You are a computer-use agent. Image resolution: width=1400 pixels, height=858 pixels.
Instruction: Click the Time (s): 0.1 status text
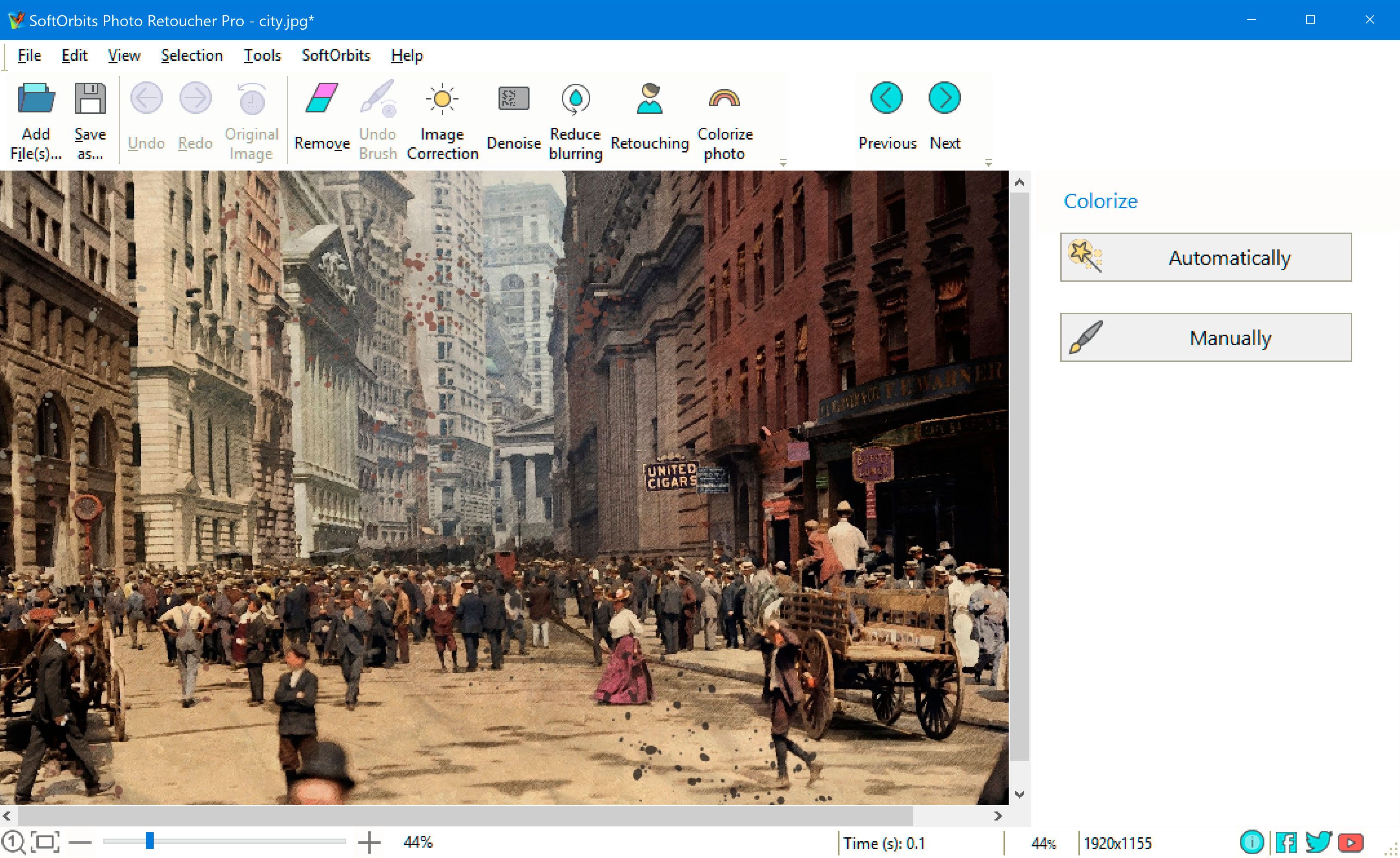tap(884, 843)
